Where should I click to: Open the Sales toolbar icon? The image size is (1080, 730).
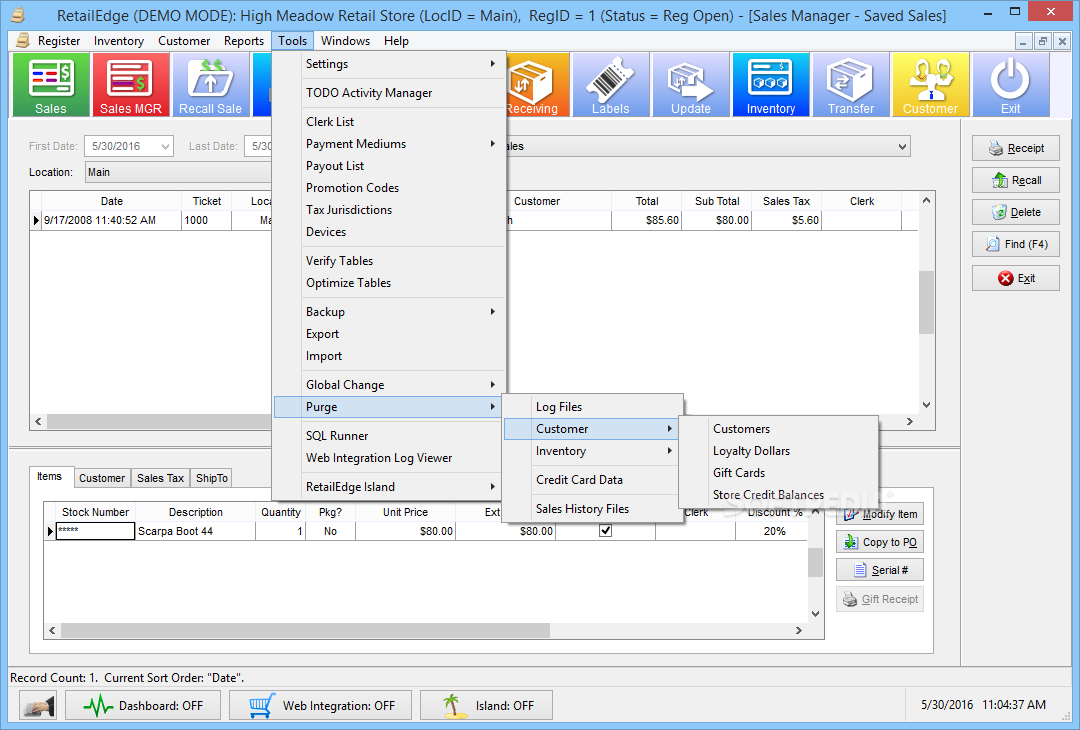click(51, 85)
